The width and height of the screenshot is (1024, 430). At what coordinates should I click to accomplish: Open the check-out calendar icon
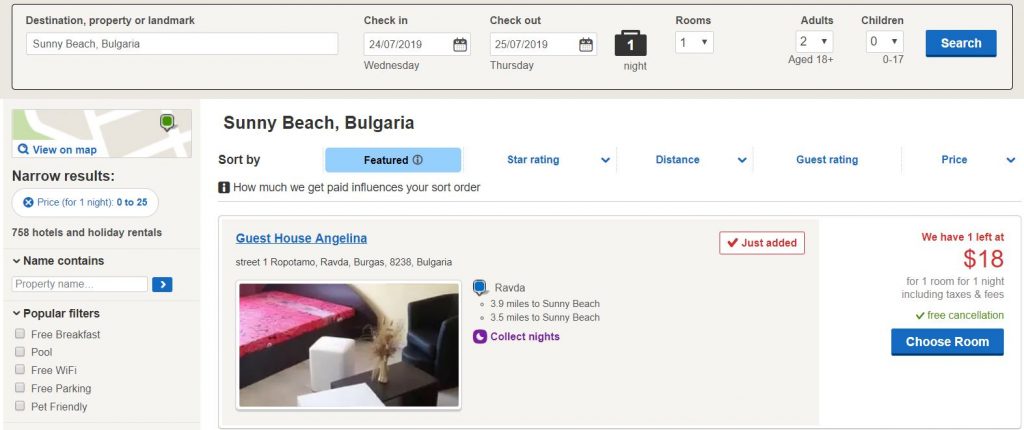pos(586,44)
